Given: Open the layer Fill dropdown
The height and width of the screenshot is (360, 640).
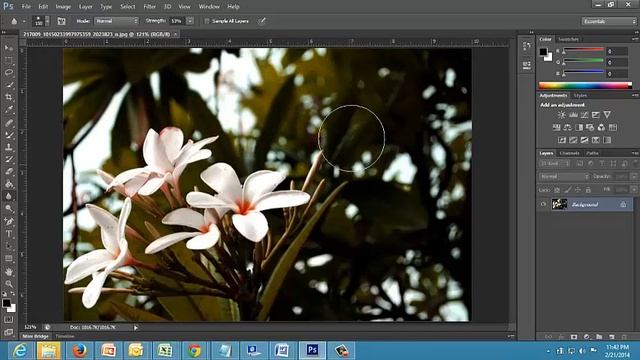Looking at the screenshot, I should point(634,190).
